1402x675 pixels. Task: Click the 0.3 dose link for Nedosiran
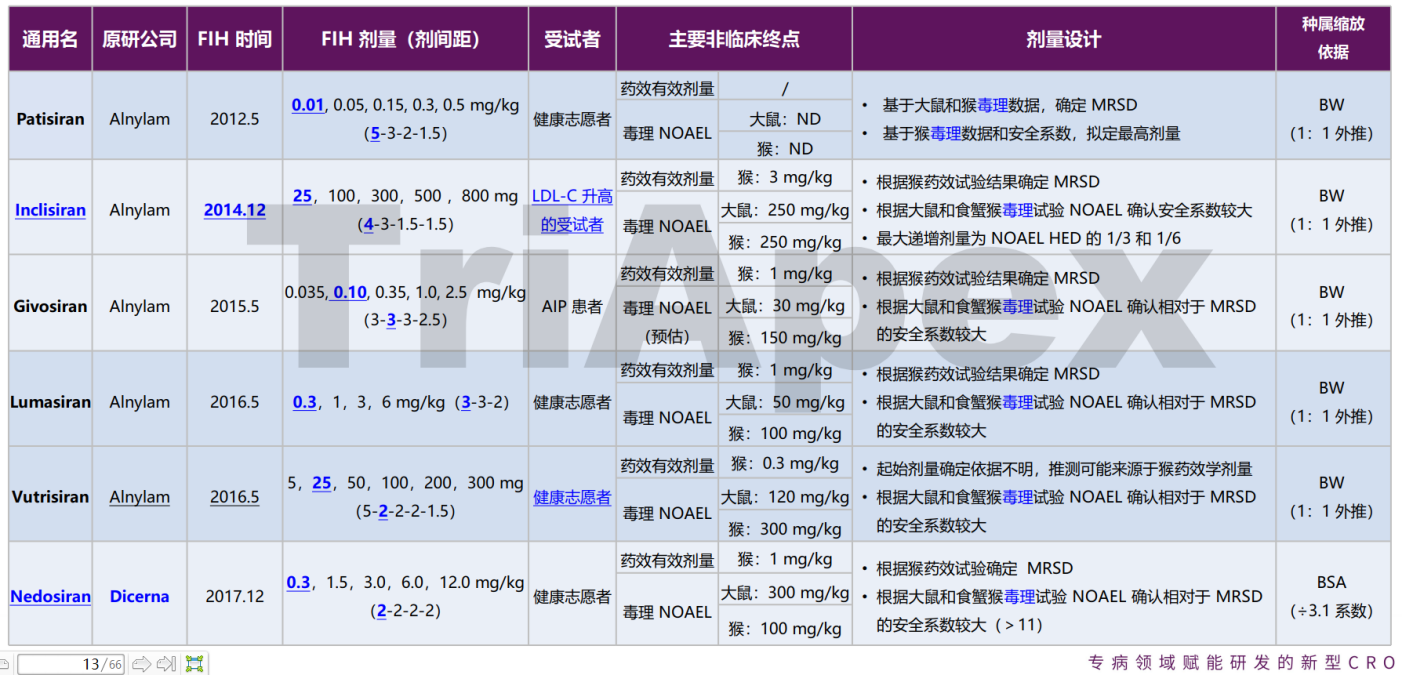(x=298, y=583)
